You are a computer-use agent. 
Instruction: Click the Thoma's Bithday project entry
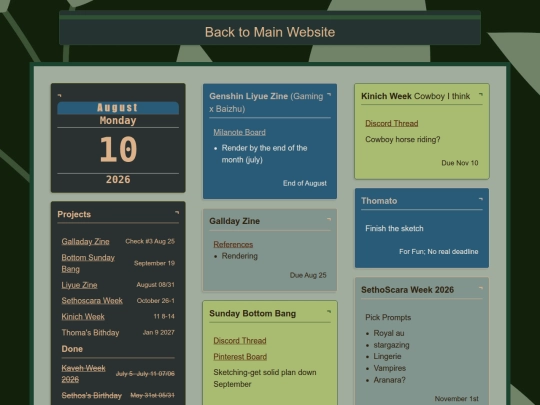90,333
